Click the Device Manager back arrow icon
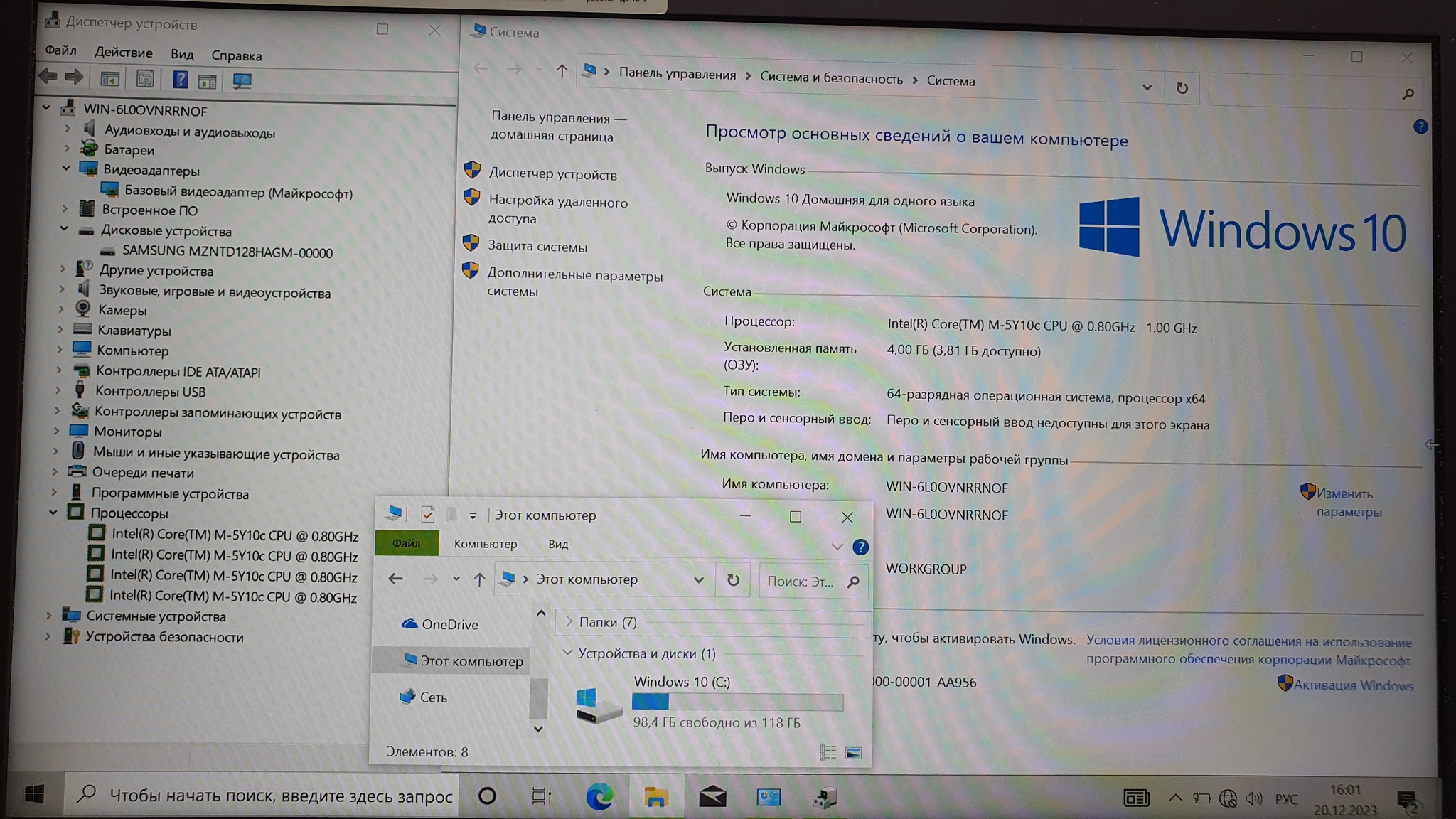Viewport: 1456px width, 819px height. [x=48, y=76]
